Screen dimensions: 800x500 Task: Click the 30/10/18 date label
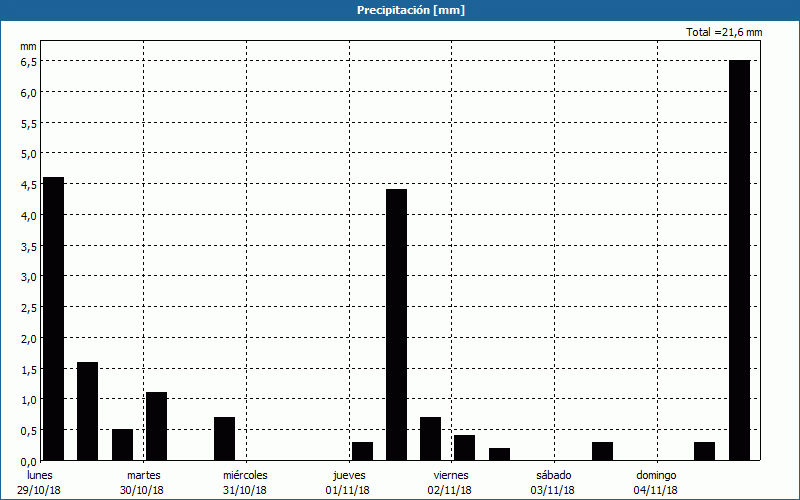142,490
